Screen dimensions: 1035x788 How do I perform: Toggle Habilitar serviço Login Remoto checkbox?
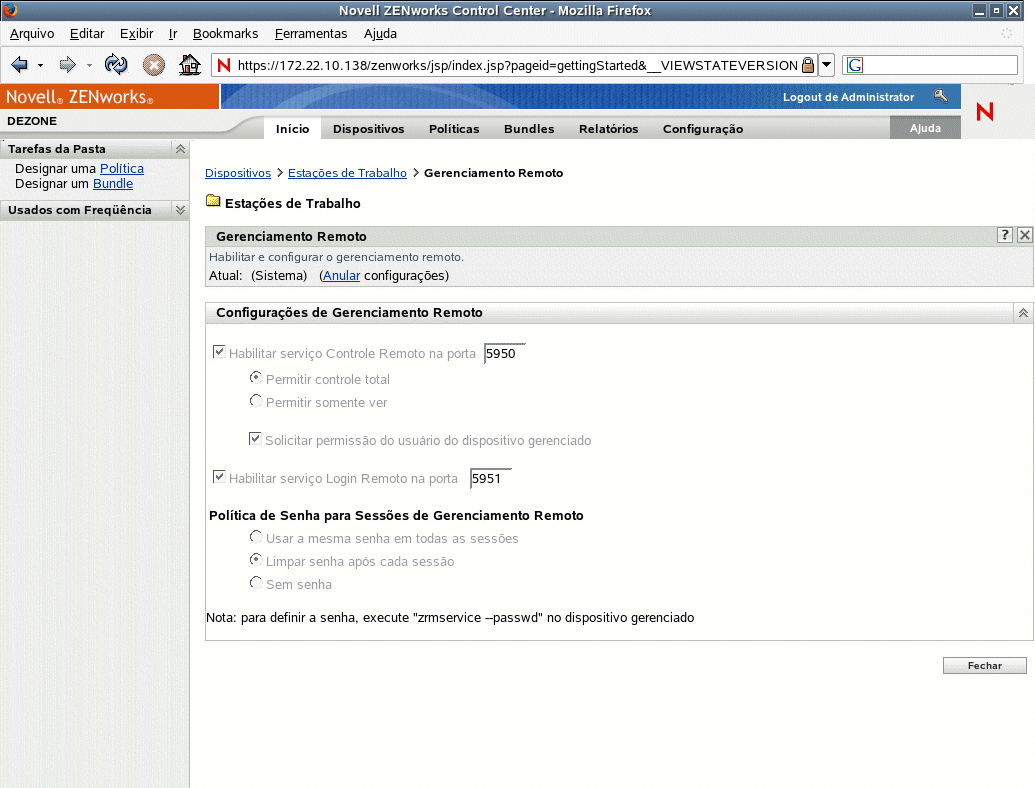coord(219,477)
